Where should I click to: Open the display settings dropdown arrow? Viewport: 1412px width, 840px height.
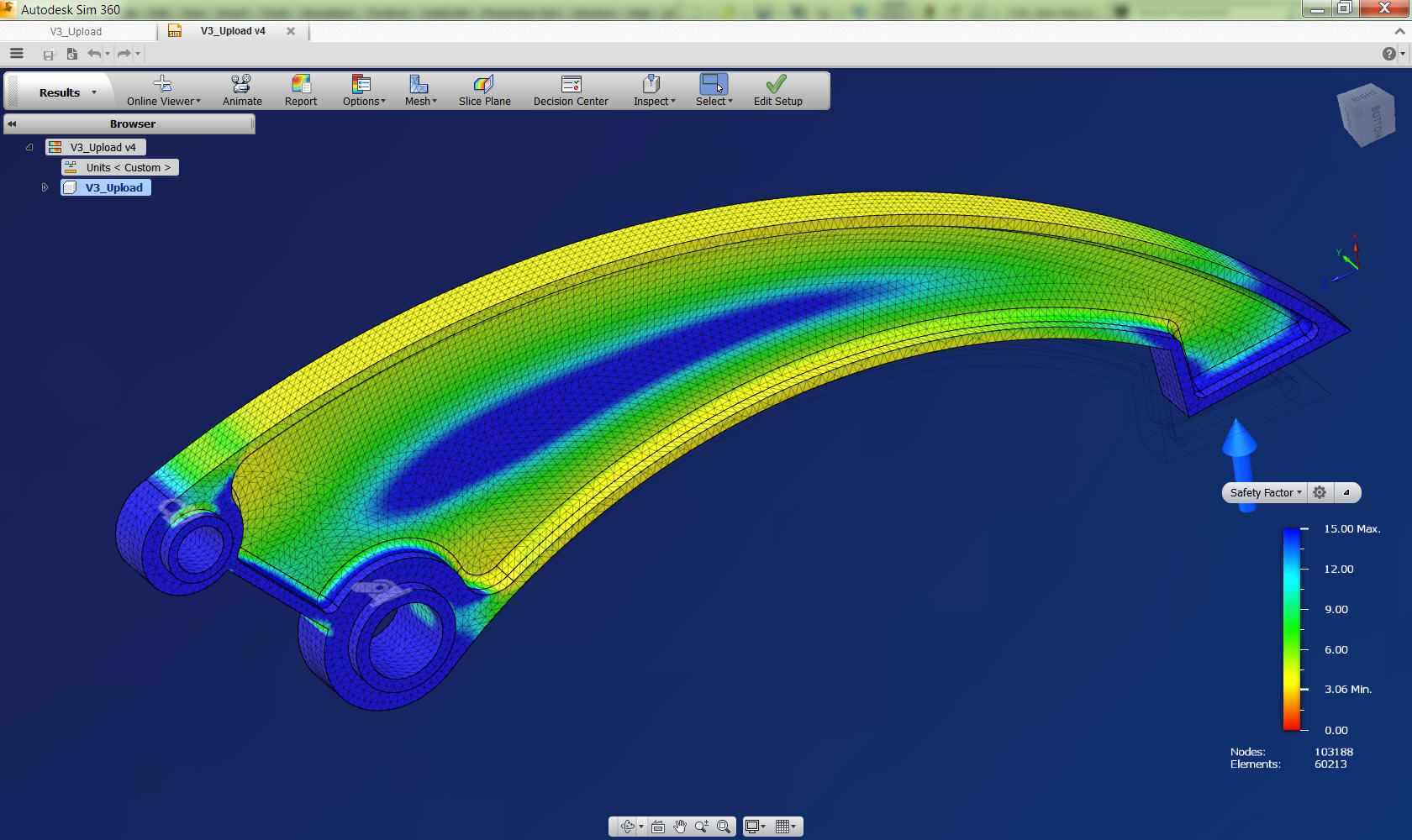764,827
